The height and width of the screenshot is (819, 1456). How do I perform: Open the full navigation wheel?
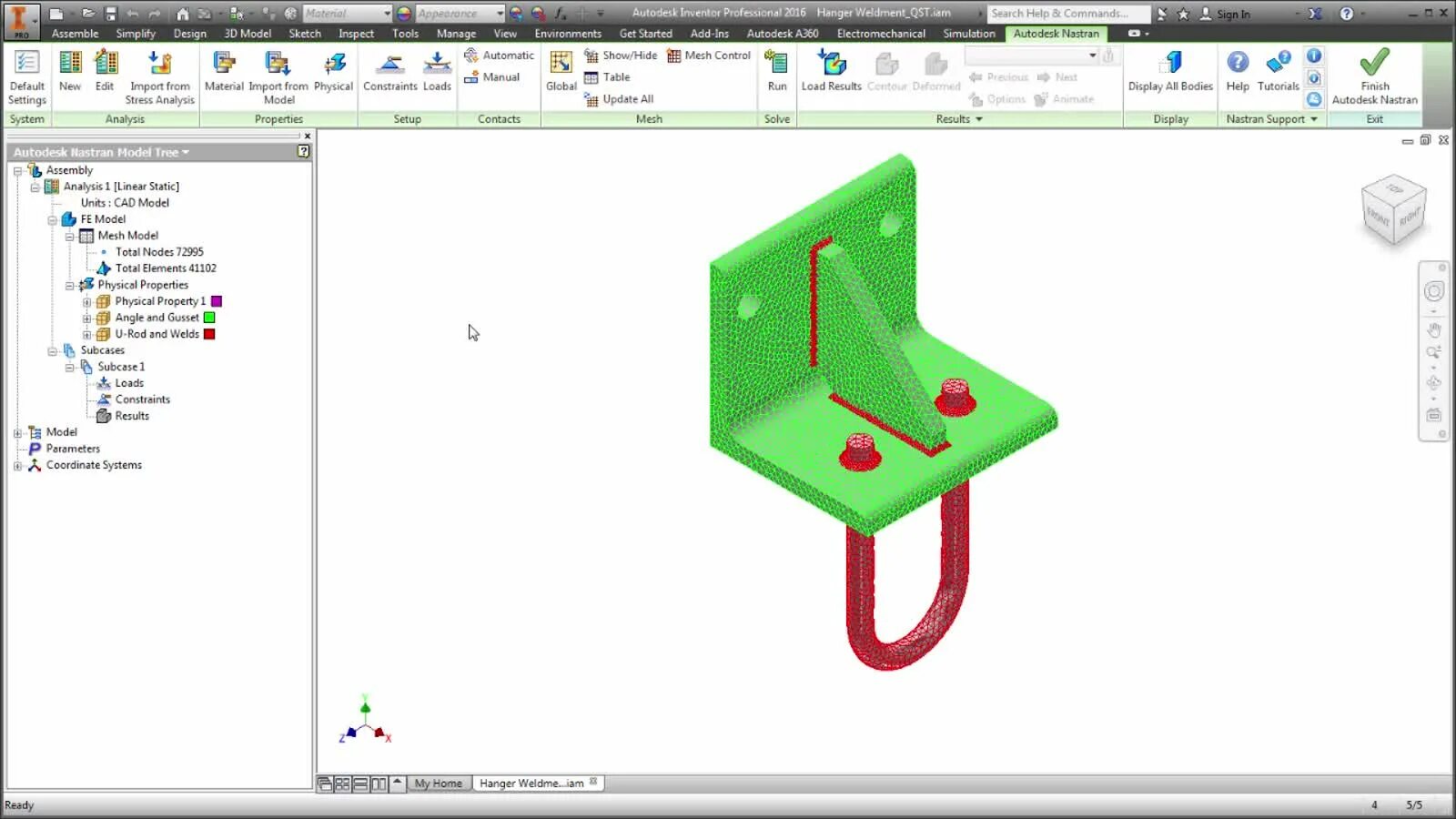1434,291
